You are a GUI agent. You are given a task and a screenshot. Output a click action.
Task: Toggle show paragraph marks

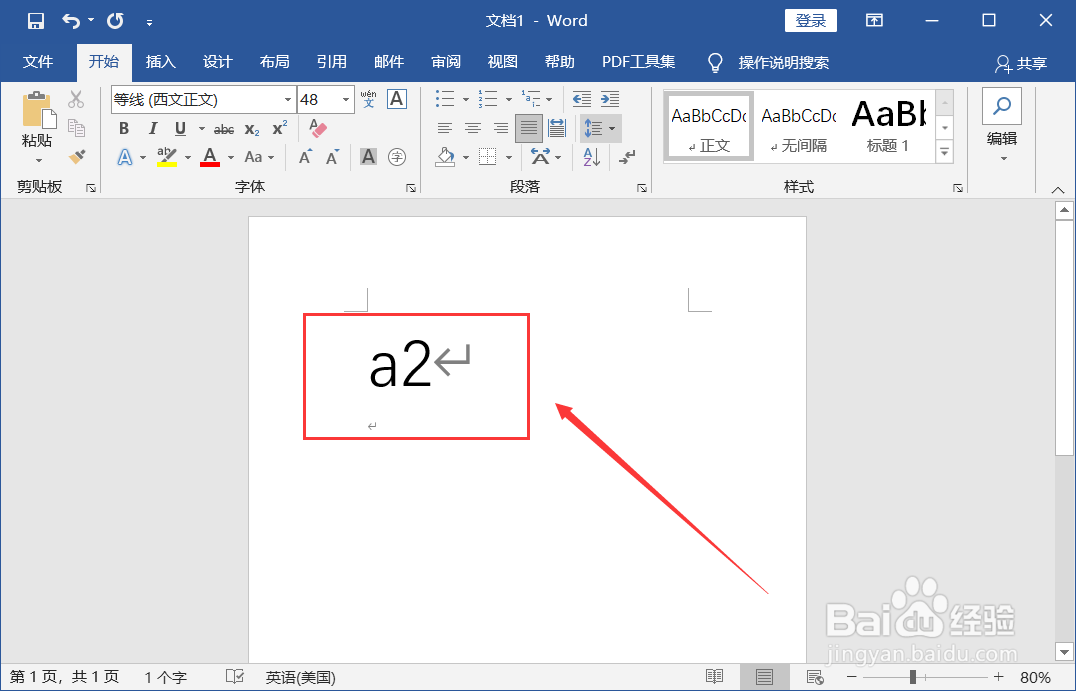(x=627, y=157)
